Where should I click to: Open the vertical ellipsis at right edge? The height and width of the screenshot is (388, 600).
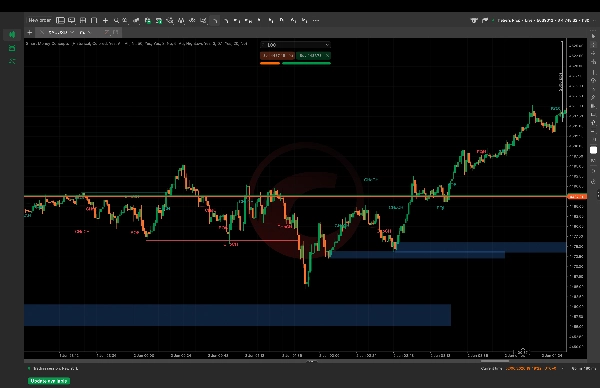(x=598, y=195)
